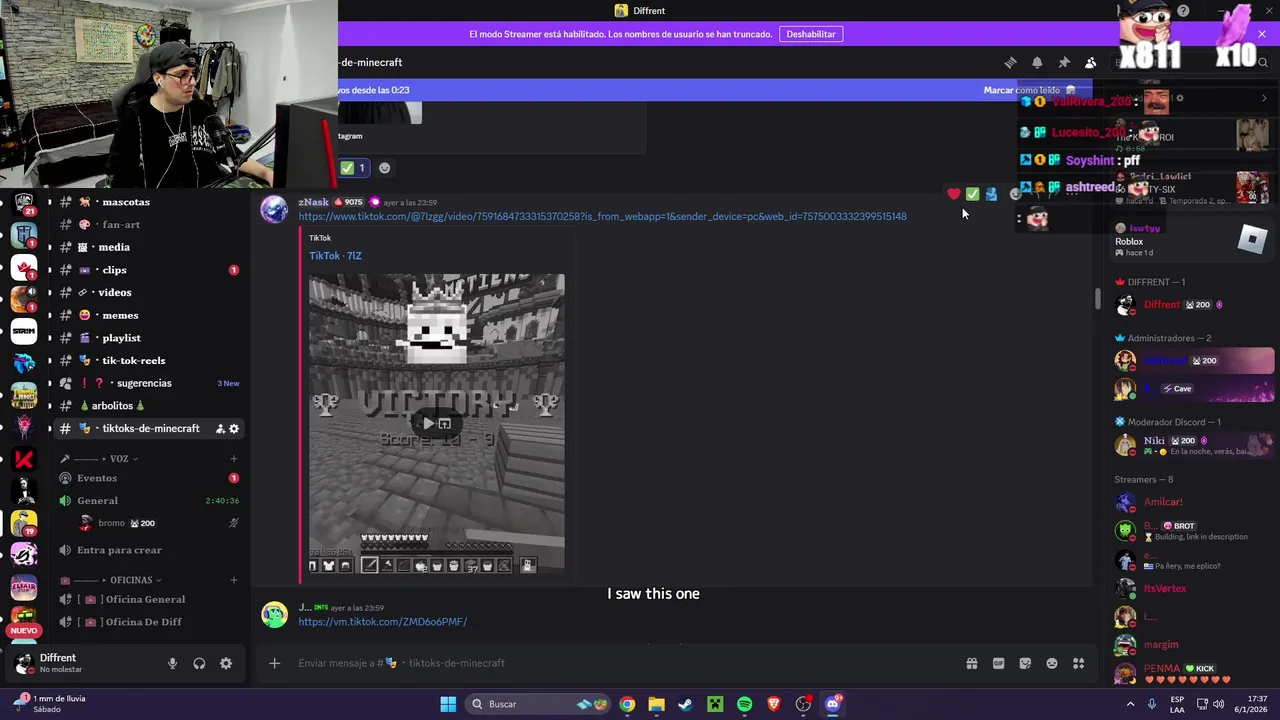The width and height of the screenshot is (1280, 720).
Task: Show pinned messages in the channel
Action: [x=1064, y=63]
